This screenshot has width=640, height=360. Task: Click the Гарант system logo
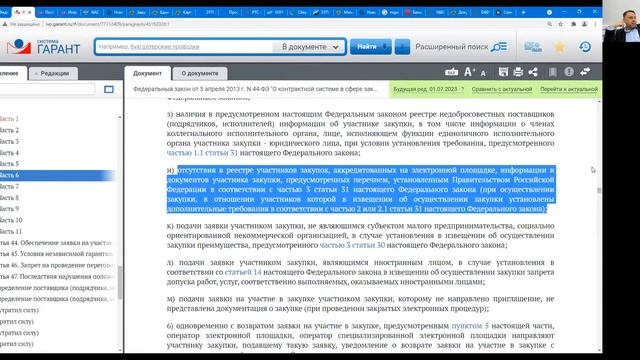(43, 47)
